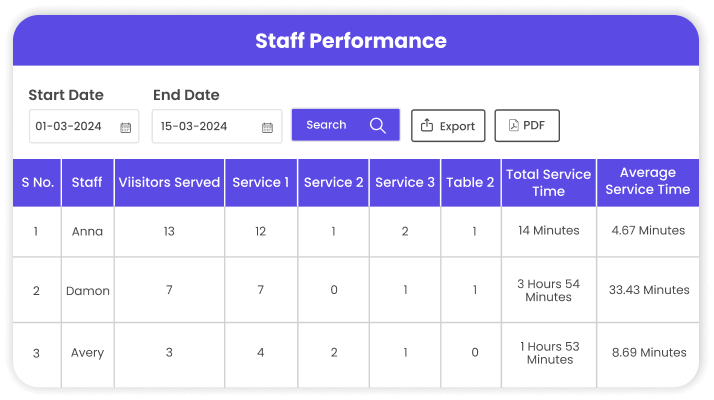Click the PDF file icon

513,126
